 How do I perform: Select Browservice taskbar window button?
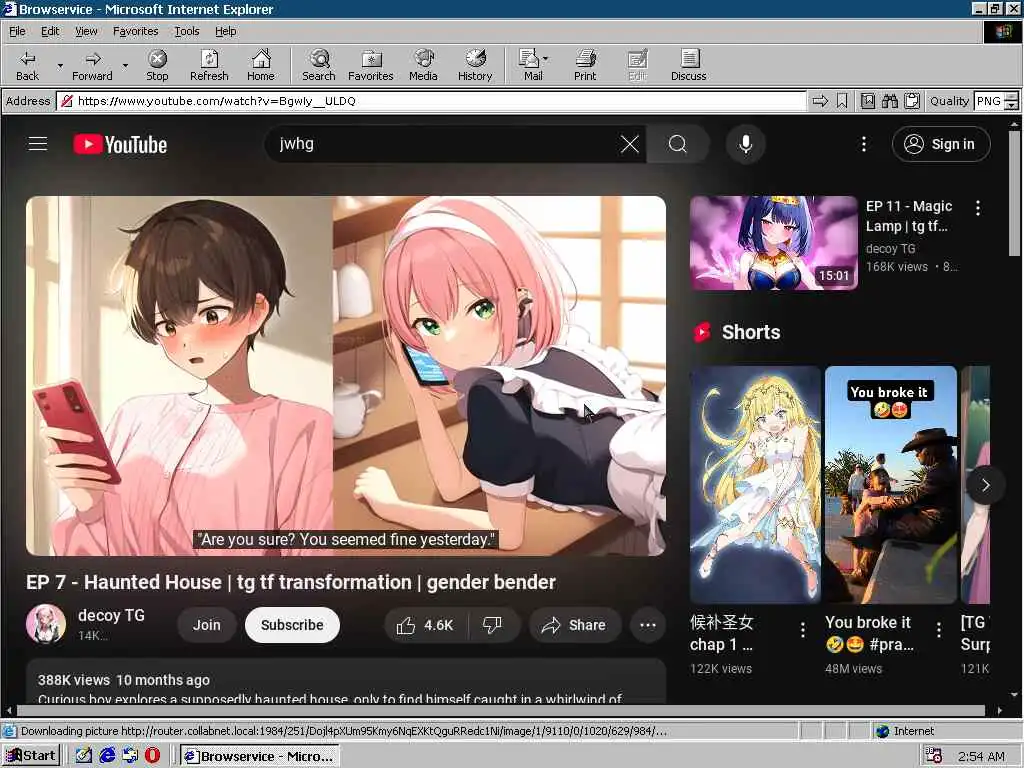pos(259,756)
